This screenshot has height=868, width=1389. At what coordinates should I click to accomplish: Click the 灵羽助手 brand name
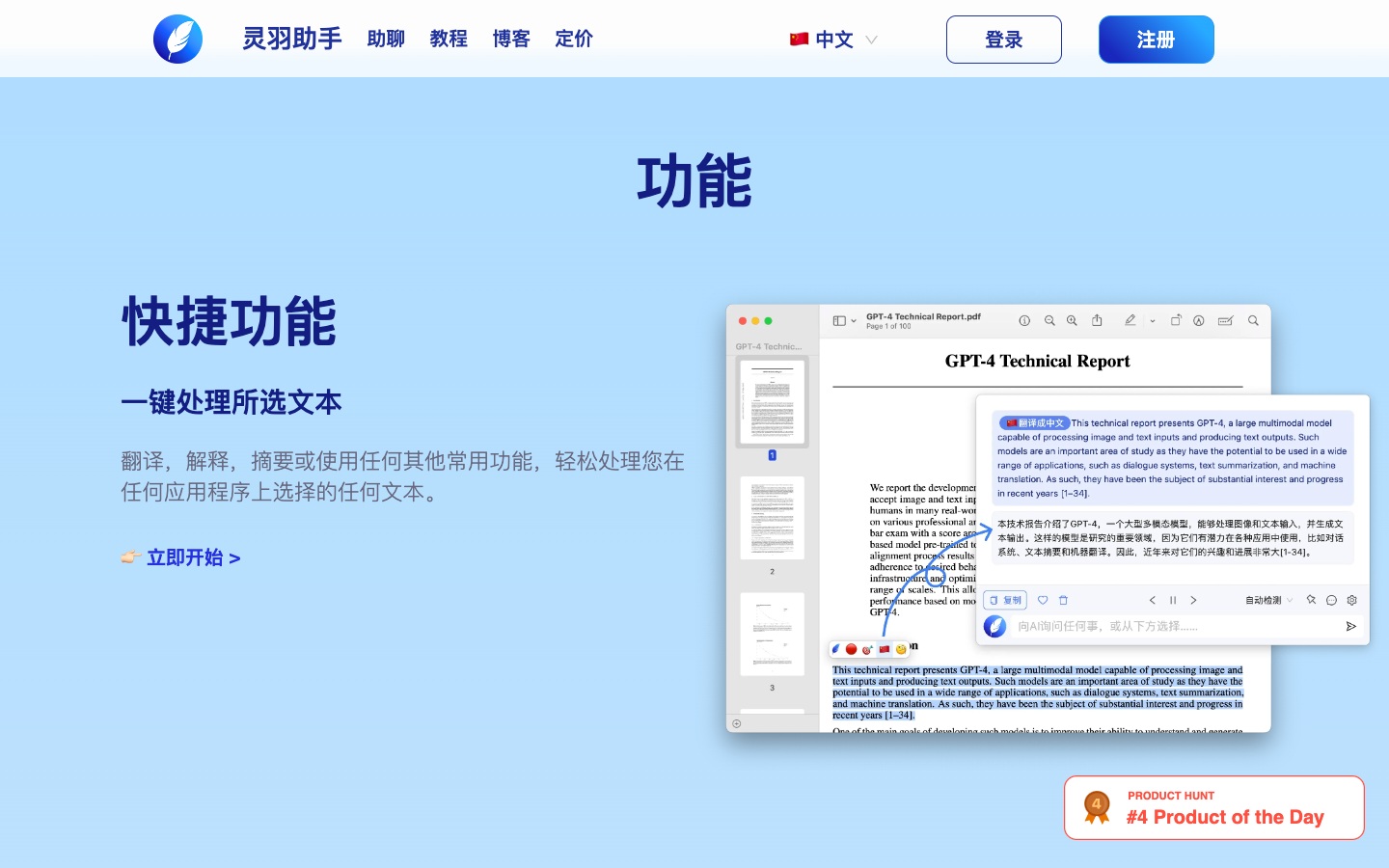[x=291, y=39]
